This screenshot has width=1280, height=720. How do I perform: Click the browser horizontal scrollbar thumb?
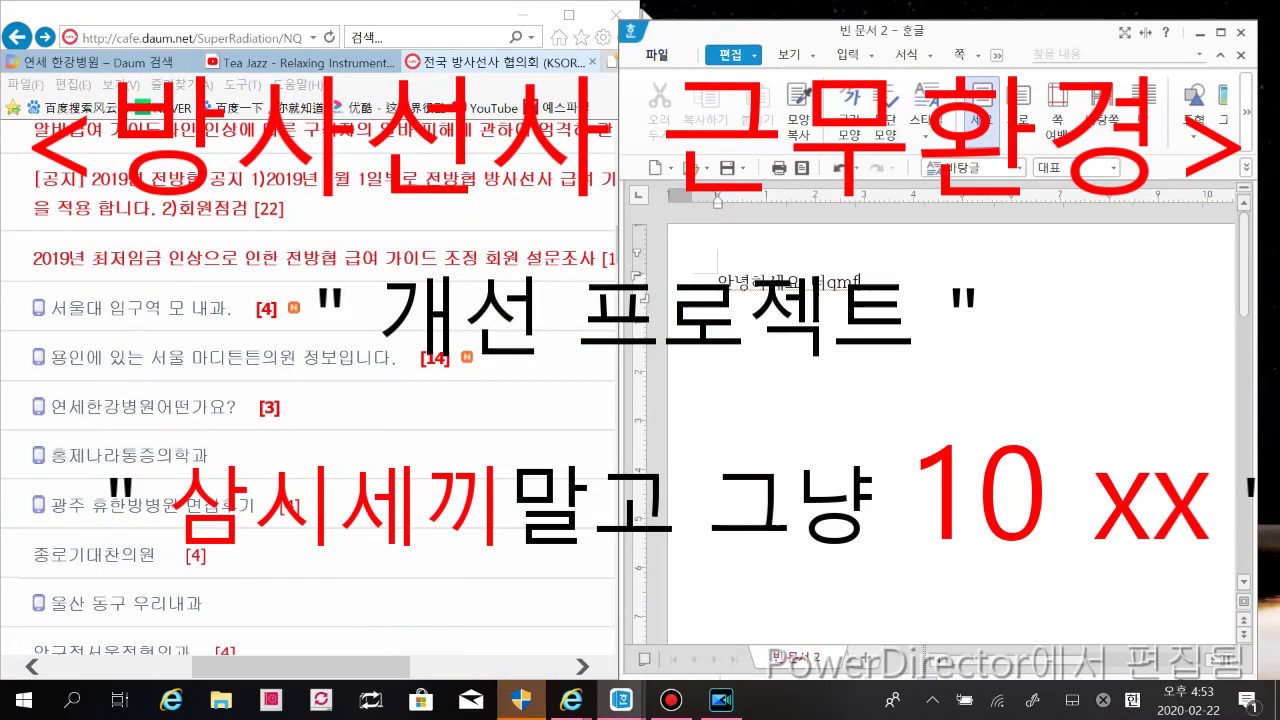pyautogui.click(x=300, y=667)
